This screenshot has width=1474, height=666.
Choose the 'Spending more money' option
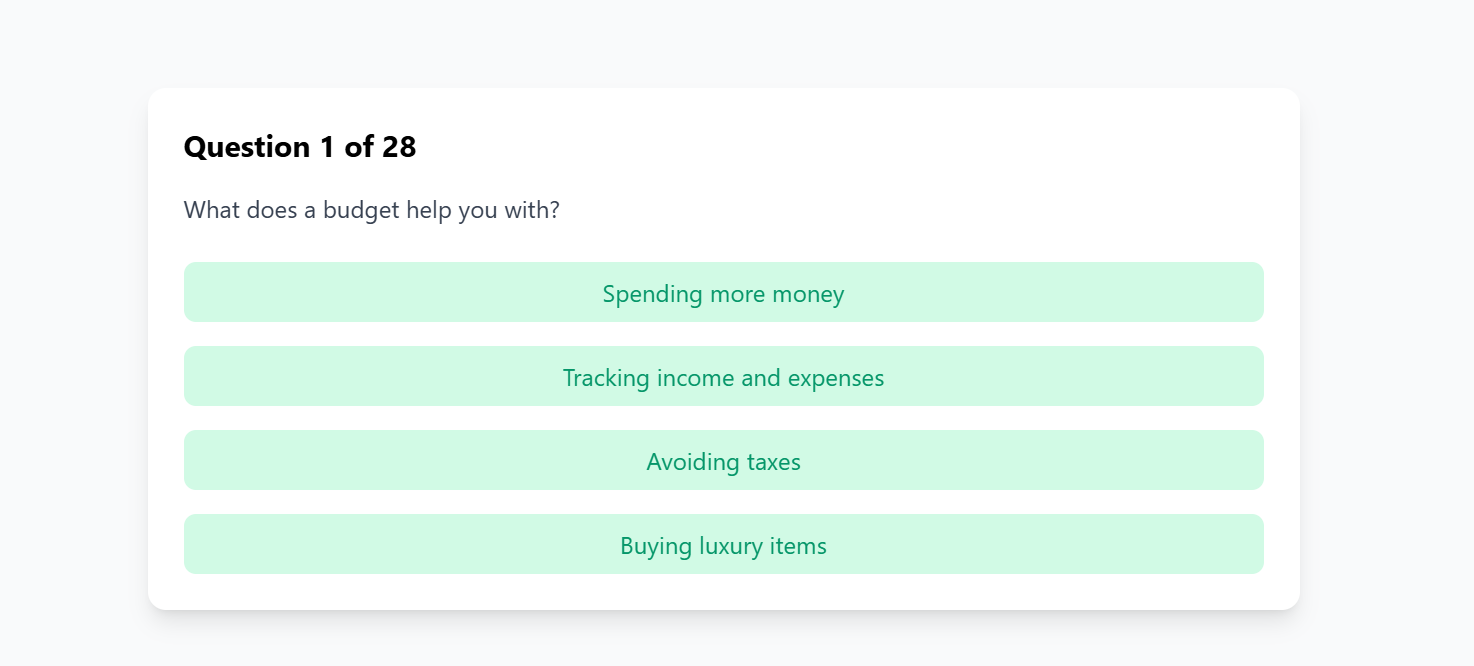click(723, 293)
